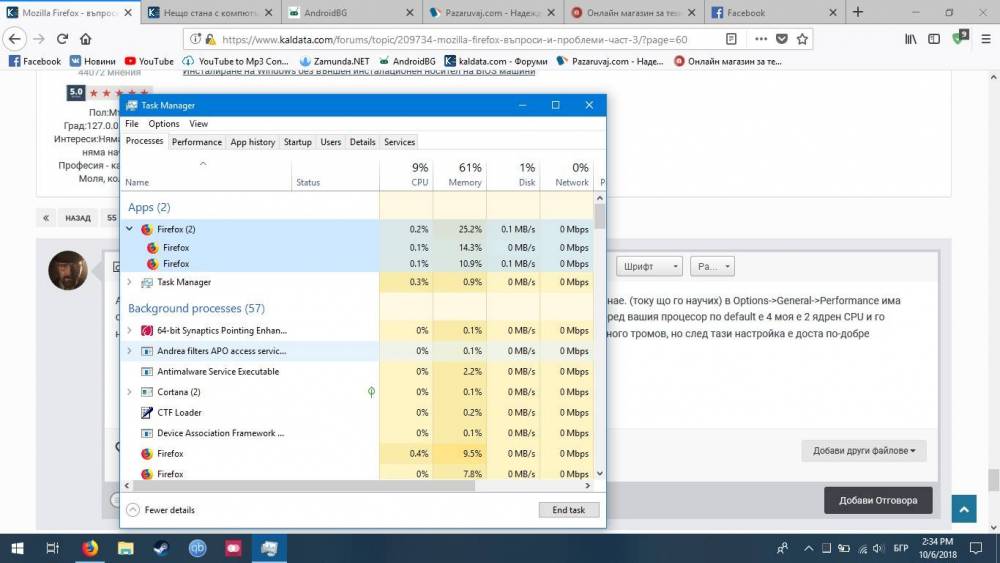Select Antimalware Service Executable process
Viewport: 1000px width, 563px height.
[x=357, y=371]
